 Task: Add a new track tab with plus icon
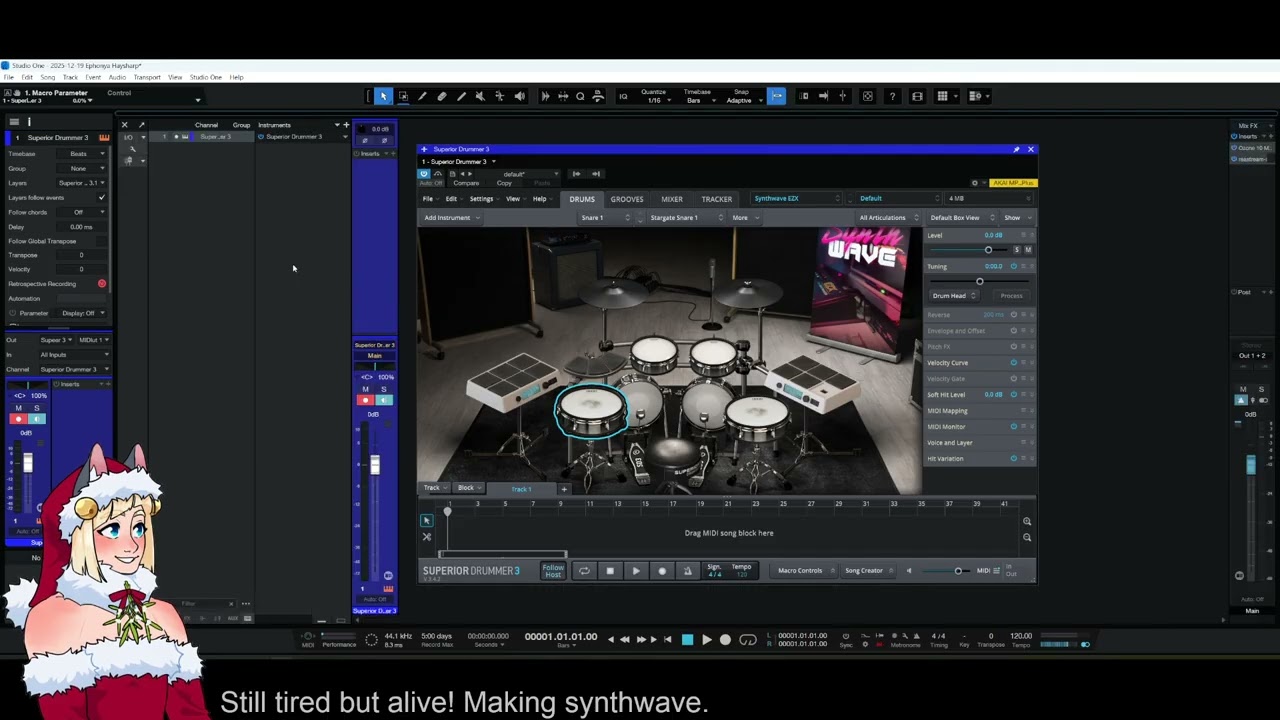563,489
